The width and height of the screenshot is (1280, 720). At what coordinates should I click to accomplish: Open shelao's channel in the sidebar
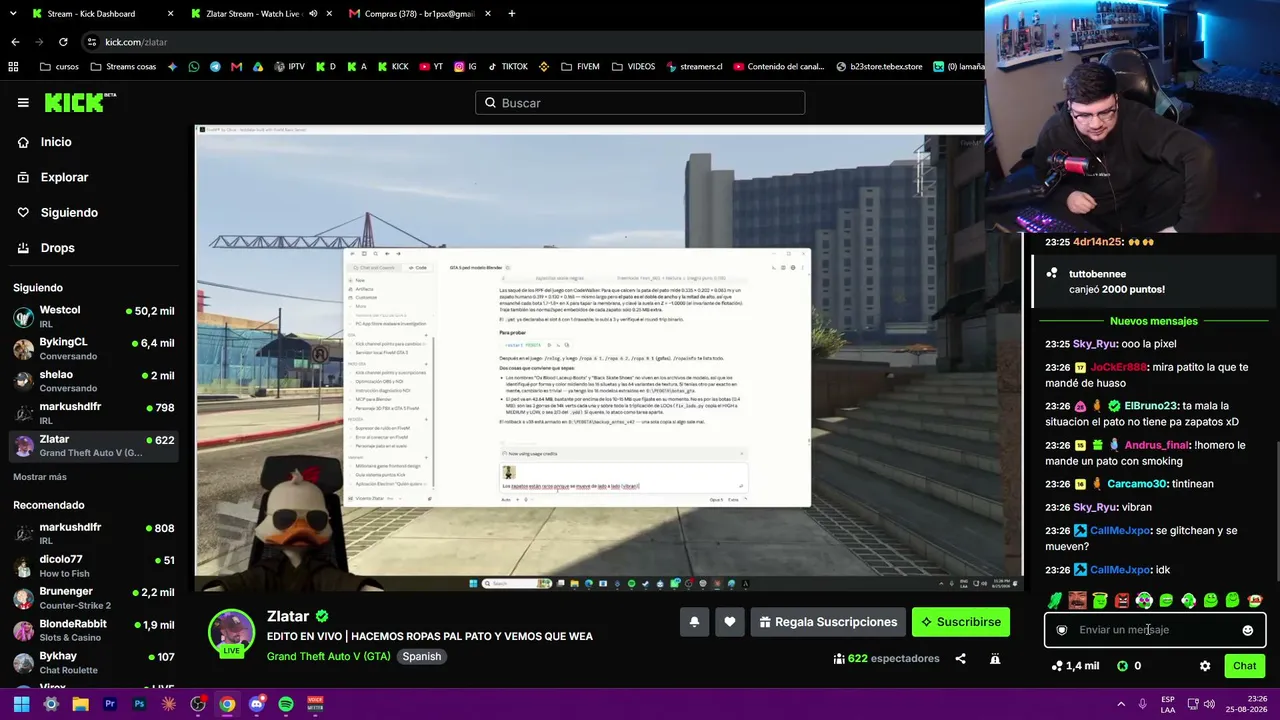click(94, 381)
